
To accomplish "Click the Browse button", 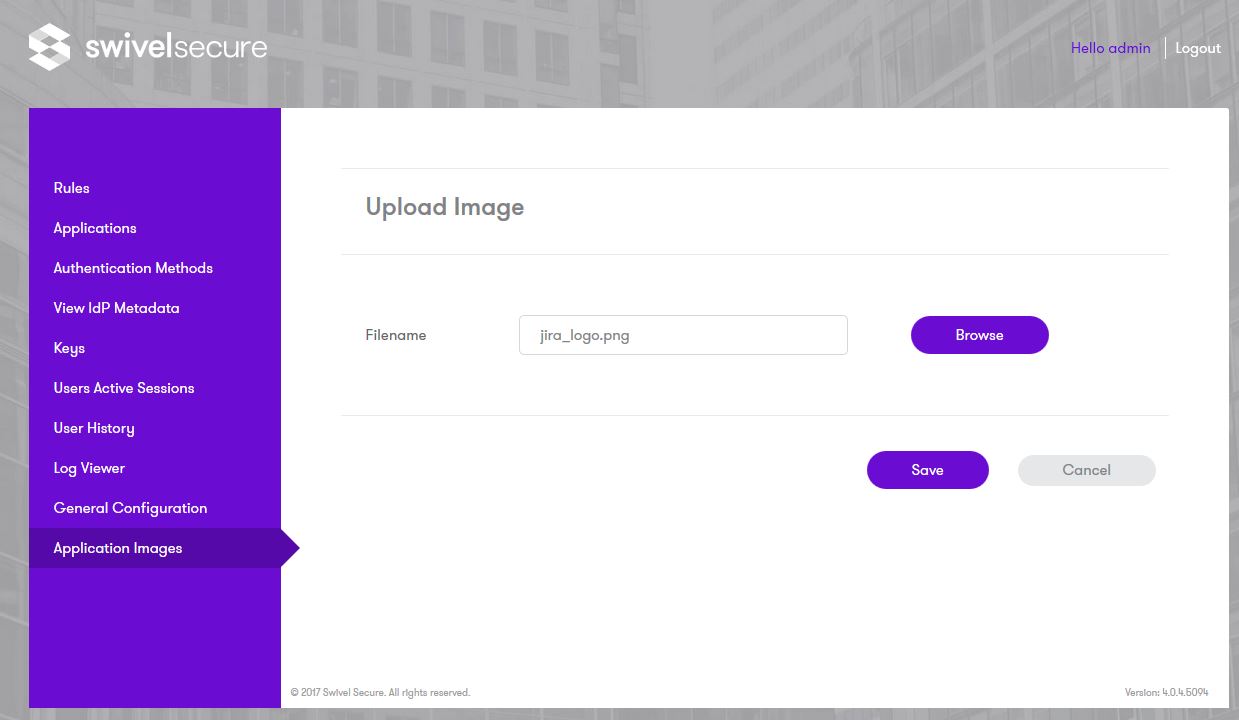I will 979,335.
